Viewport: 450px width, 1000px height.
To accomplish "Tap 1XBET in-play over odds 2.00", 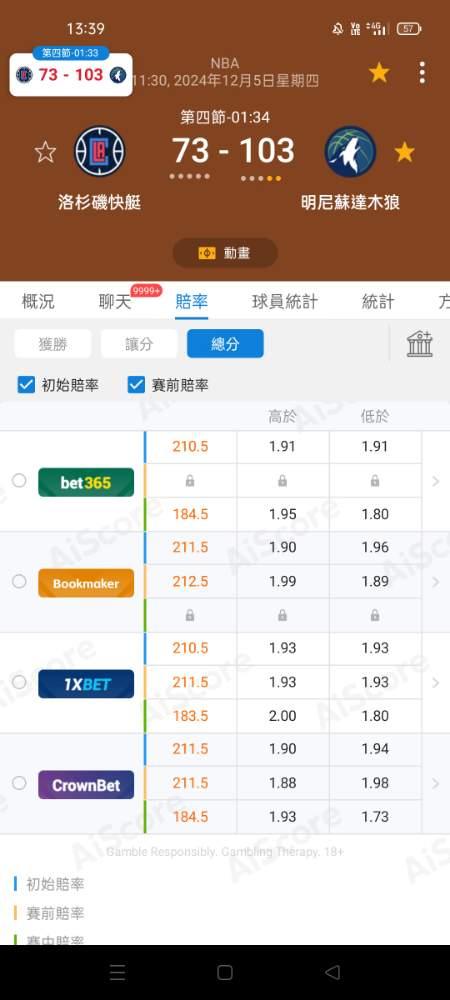I will (282, 716).
